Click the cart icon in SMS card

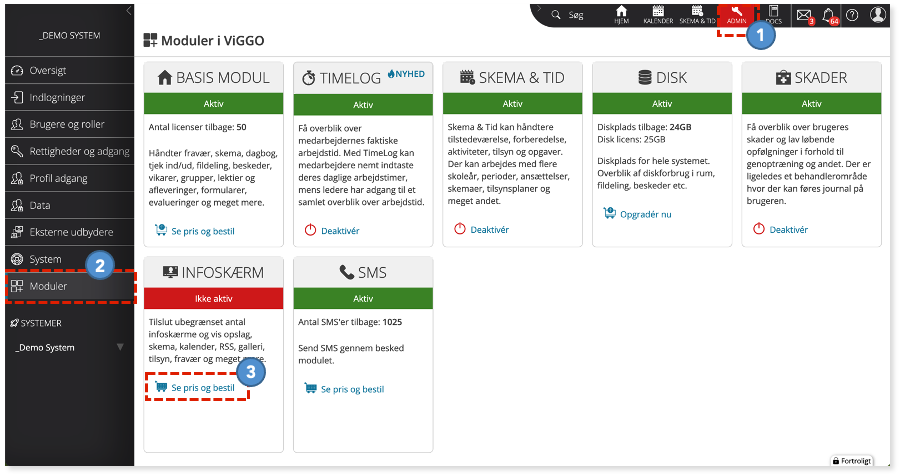click(x=311, y=388)
